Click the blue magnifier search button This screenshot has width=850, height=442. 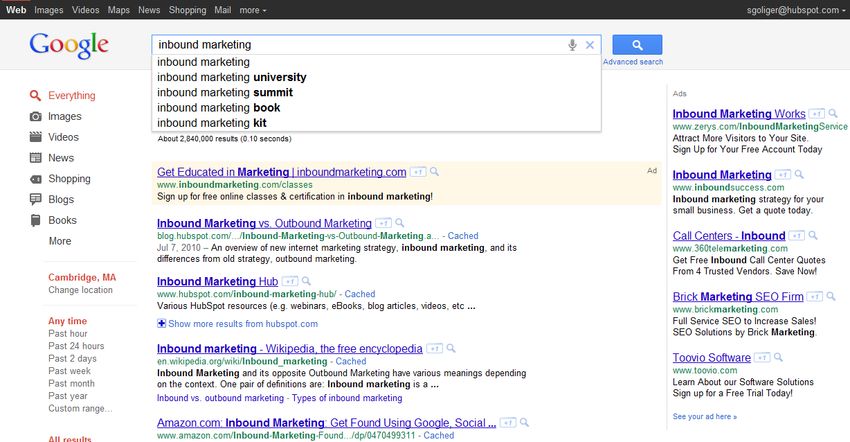tap(637, 44)
